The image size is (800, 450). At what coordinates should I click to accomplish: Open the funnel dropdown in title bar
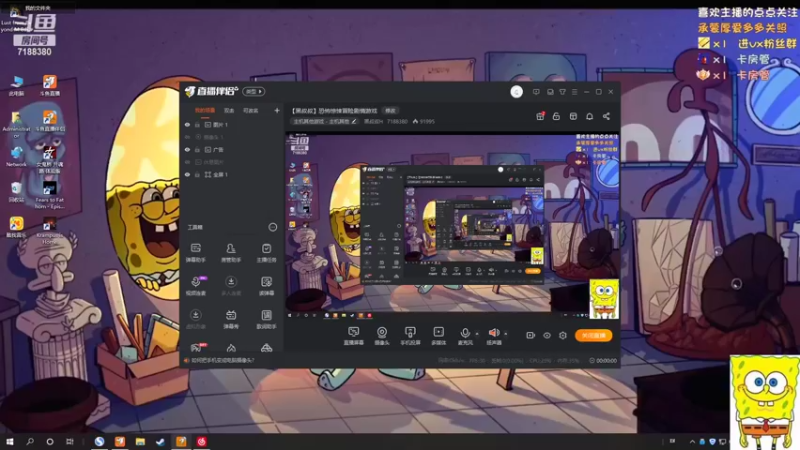tap(562, 92)
